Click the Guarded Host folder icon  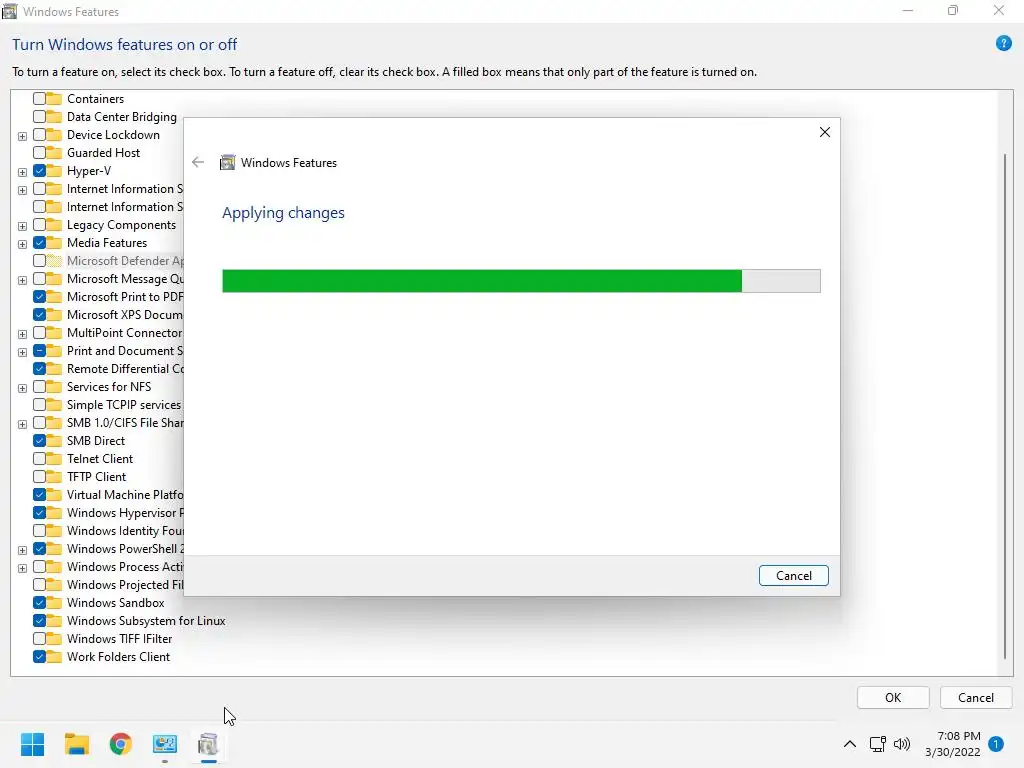click(x=54, y=153)
